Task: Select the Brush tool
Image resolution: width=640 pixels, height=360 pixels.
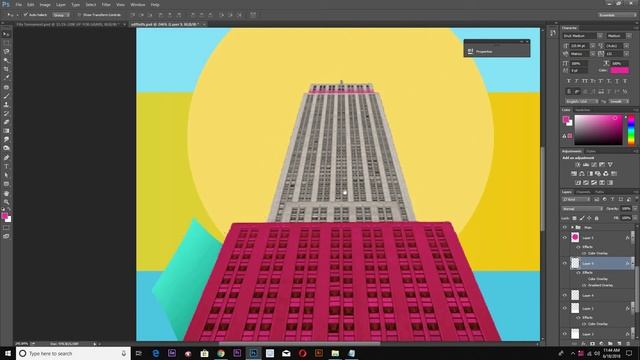Action: [6, 96]
